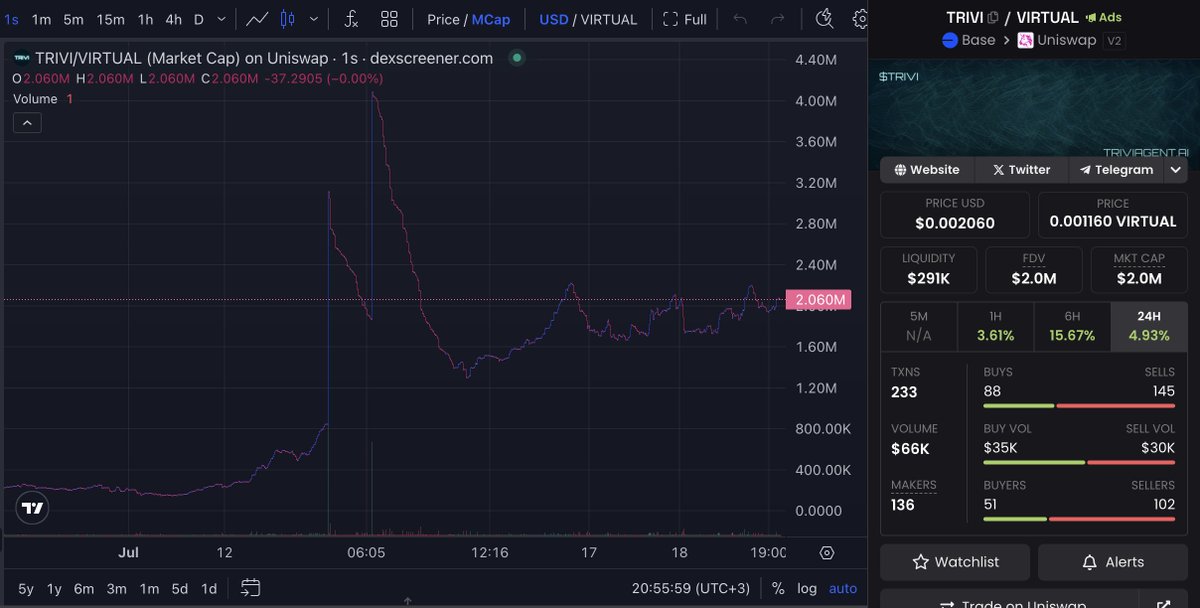Viewport: 1200px width, 608px height.
Task: Click the undo arrow icon
Action: coord(740,19)
